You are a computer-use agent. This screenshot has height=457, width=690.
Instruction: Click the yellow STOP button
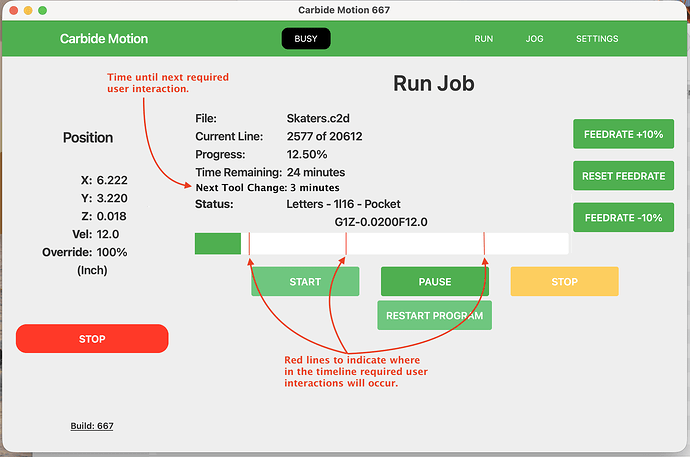click(564, 282)
